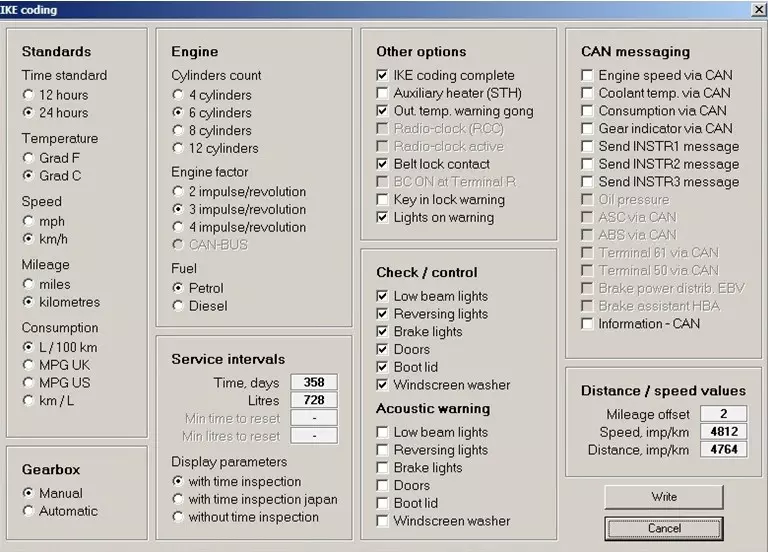This screenshot has width=768, height=552.
Task: Select mph speed unit
Action: click(29, 220)
